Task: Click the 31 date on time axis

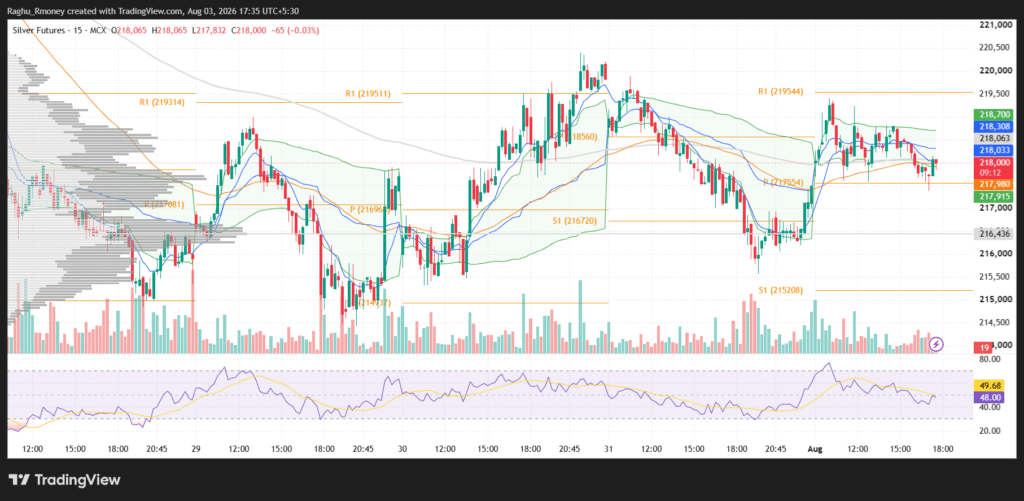Action: pyautogui.click(x=609, y=449)
